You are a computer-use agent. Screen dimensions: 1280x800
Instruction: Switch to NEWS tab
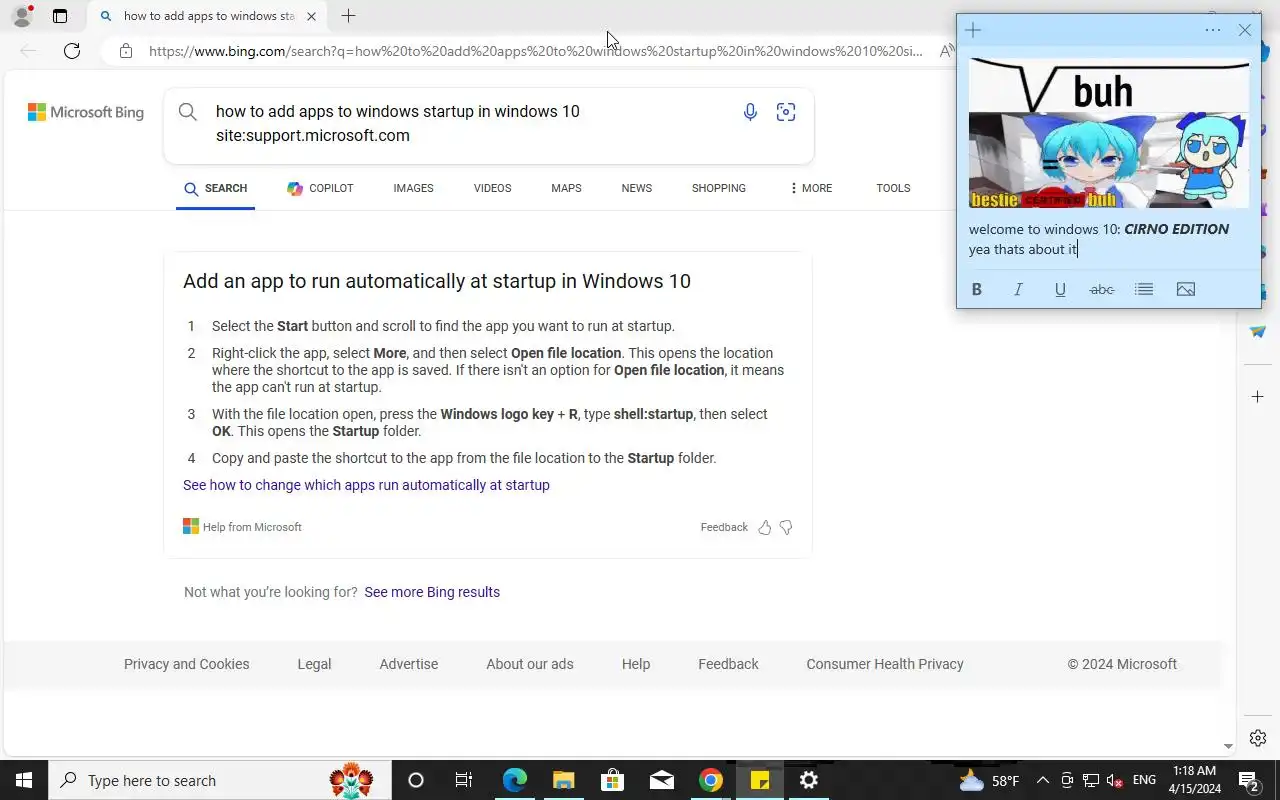coord(636,188)
